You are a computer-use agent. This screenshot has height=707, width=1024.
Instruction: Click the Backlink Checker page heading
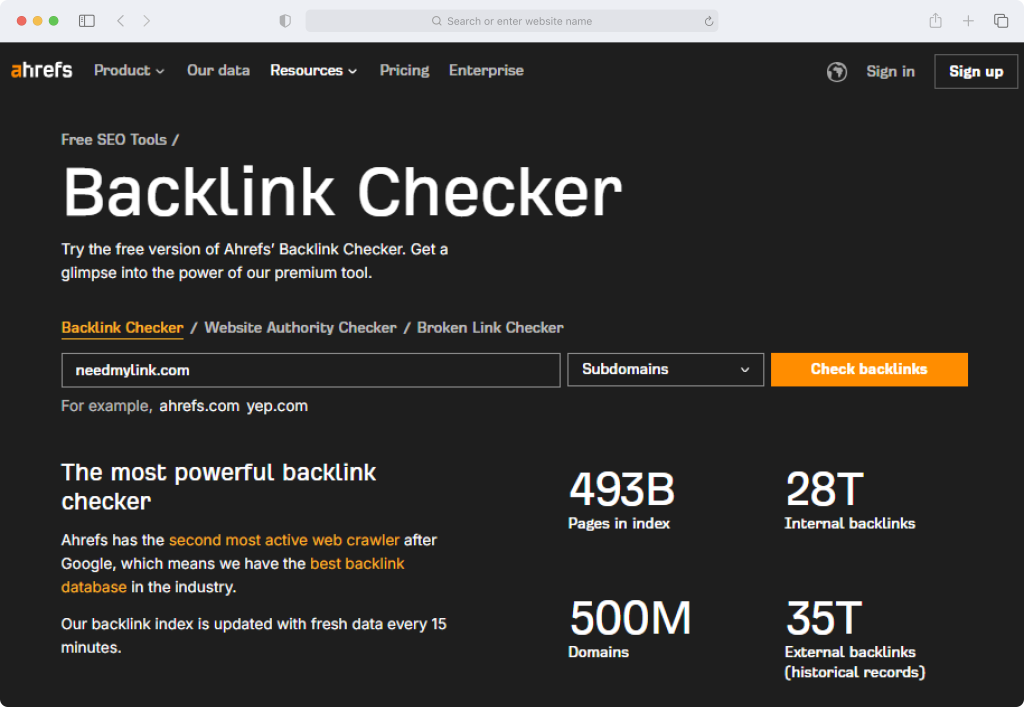(x=342, y=192)
